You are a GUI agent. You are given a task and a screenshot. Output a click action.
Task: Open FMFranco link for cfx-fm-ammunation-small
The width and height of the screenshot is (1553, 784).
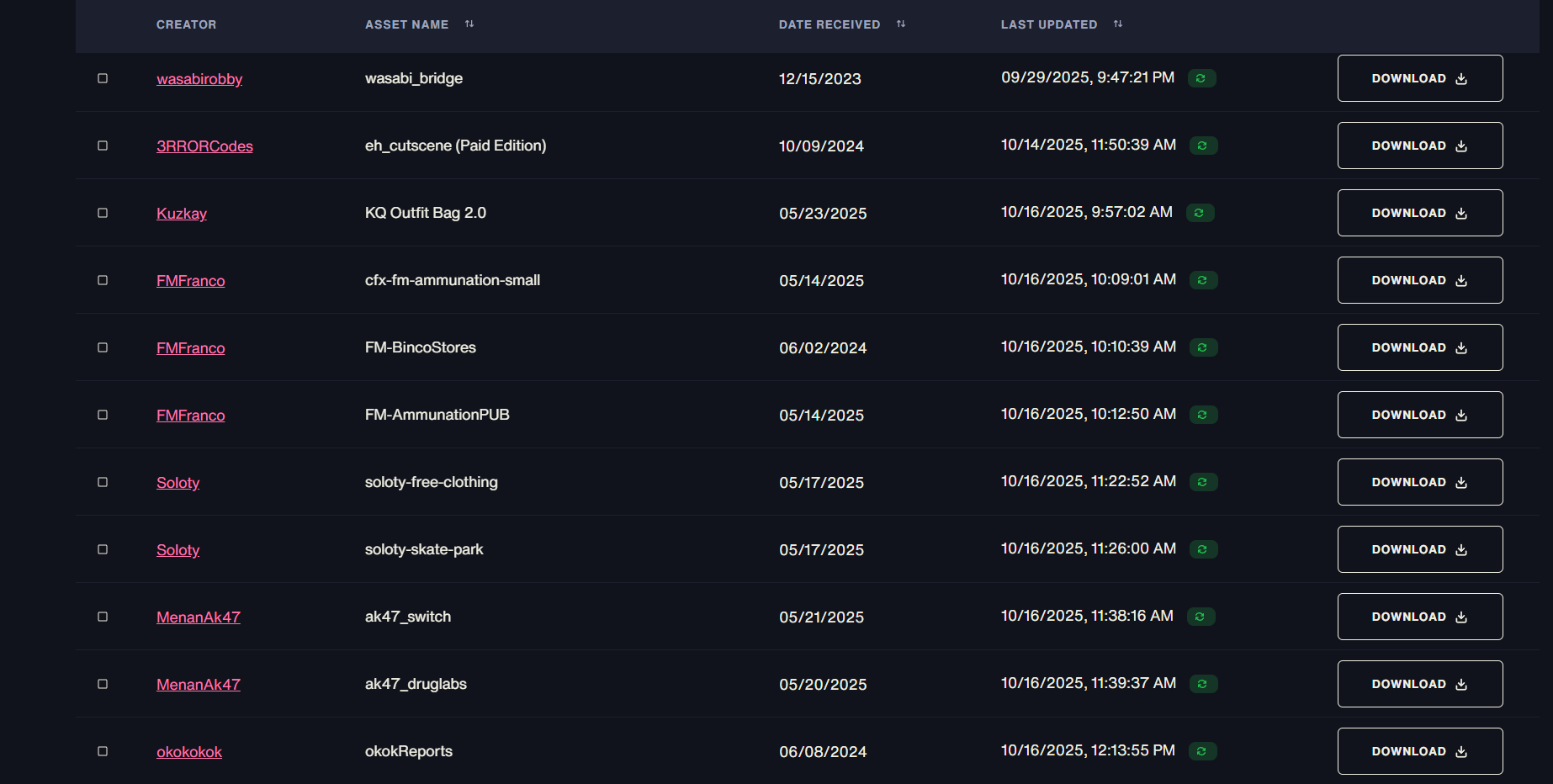(191, 281)
